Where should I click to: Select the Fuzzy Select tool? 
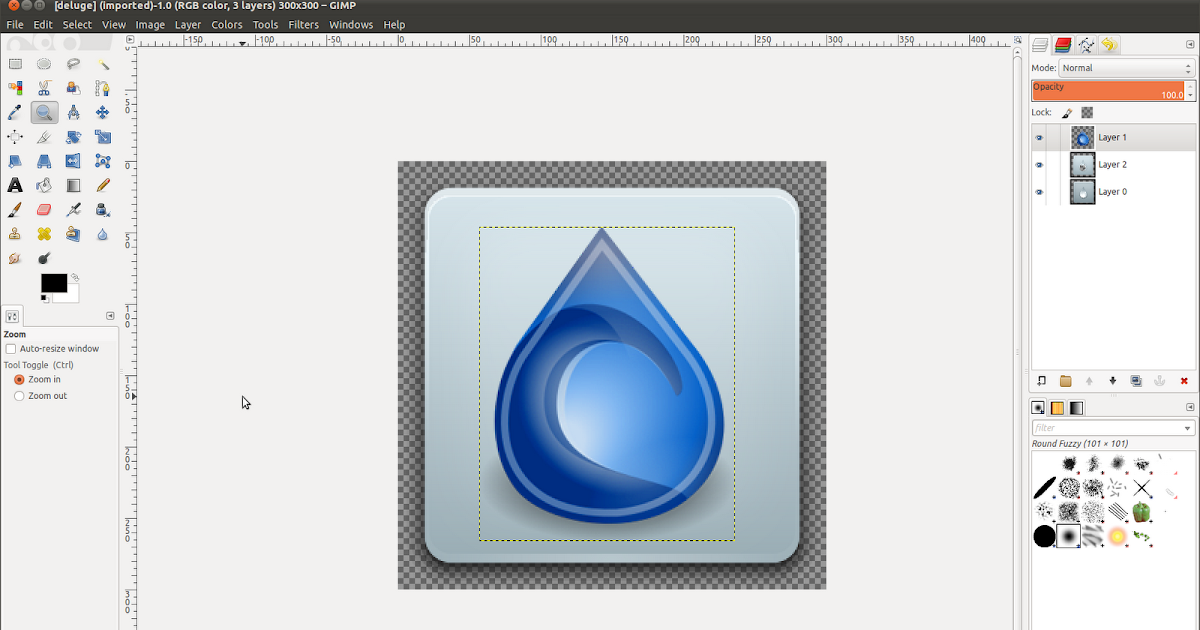coord(101,63)
